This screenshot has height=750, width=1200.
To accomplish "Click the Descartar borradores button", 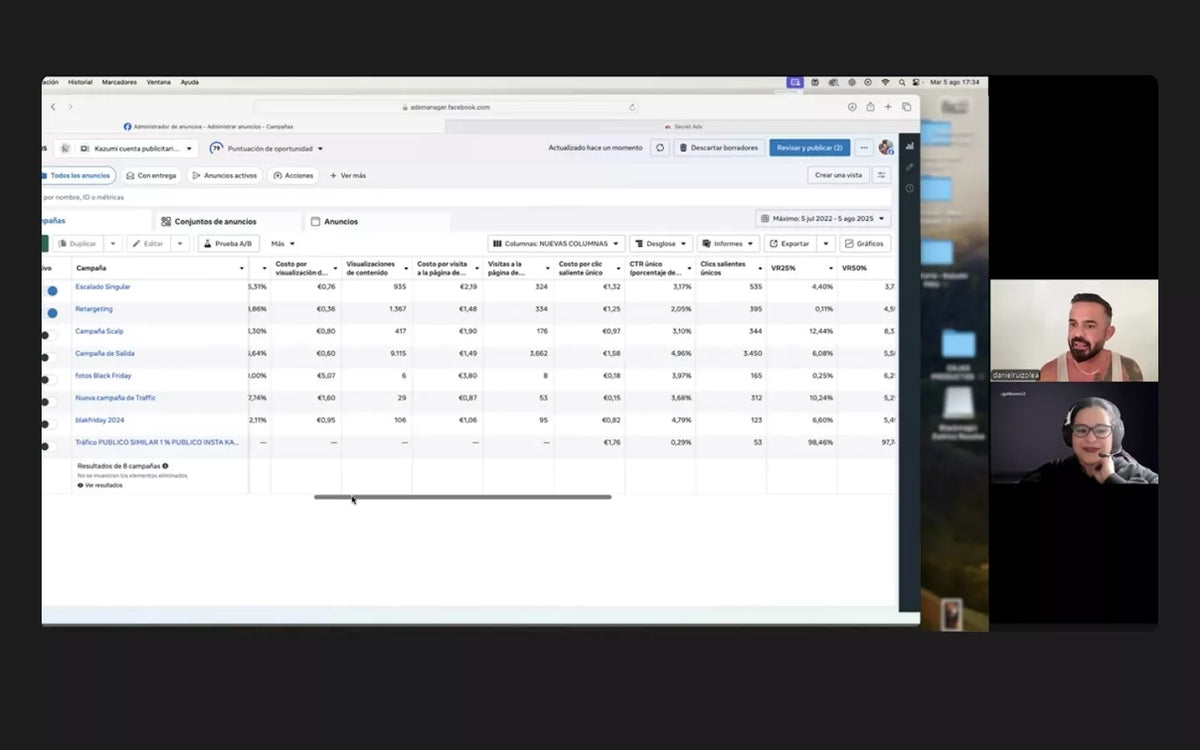I will [x=719, y=148].
